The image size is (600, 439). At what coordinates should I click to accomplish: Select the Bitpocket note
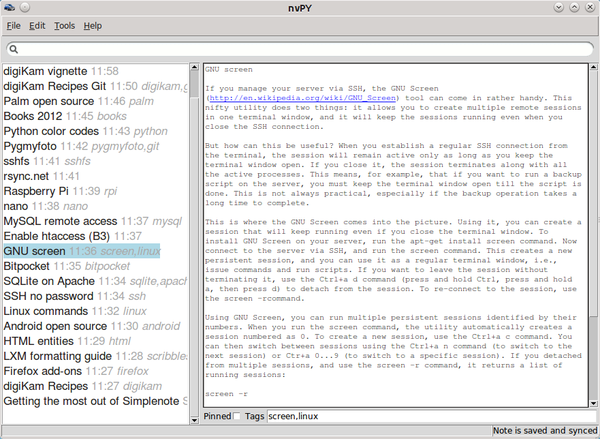pyautogui.click(x=96, y=266)
